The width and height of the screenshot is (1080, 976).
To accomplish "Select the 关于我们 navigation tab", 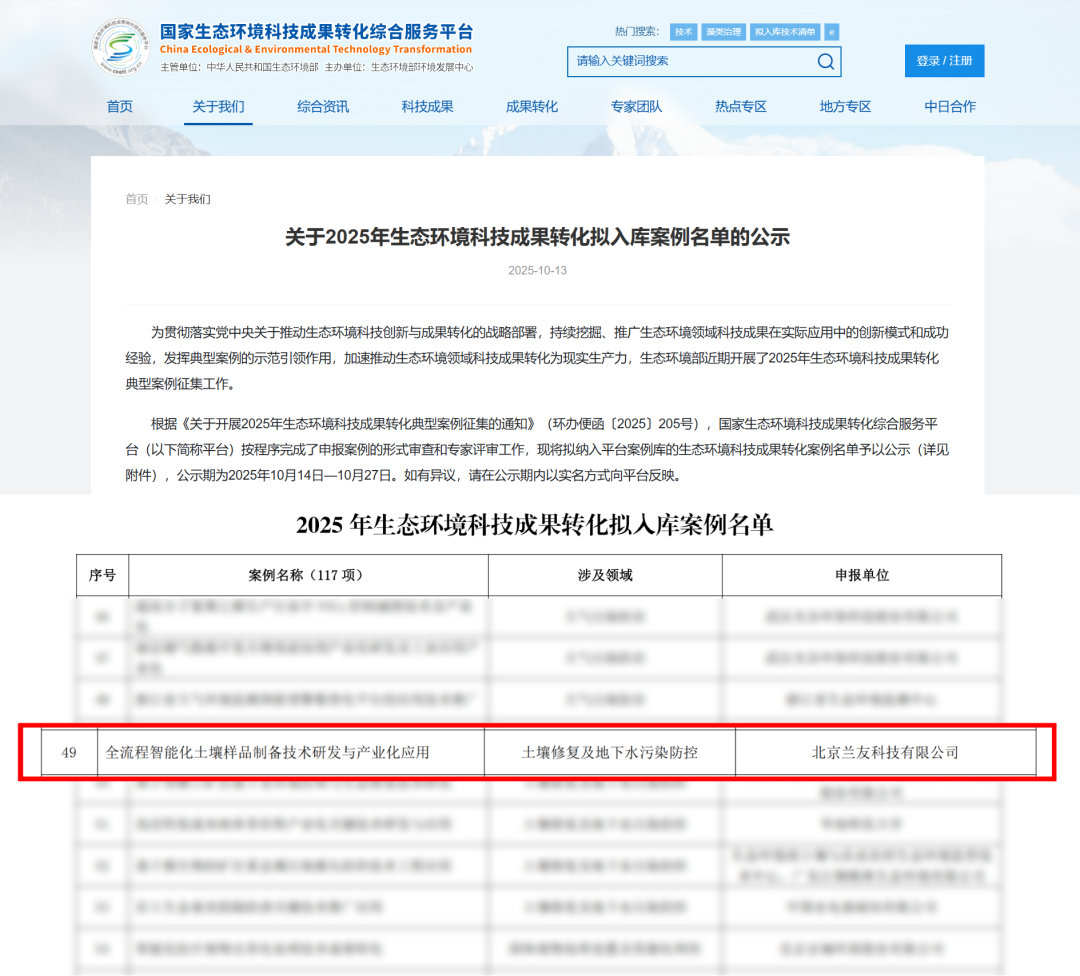I will tap(218, 107).
